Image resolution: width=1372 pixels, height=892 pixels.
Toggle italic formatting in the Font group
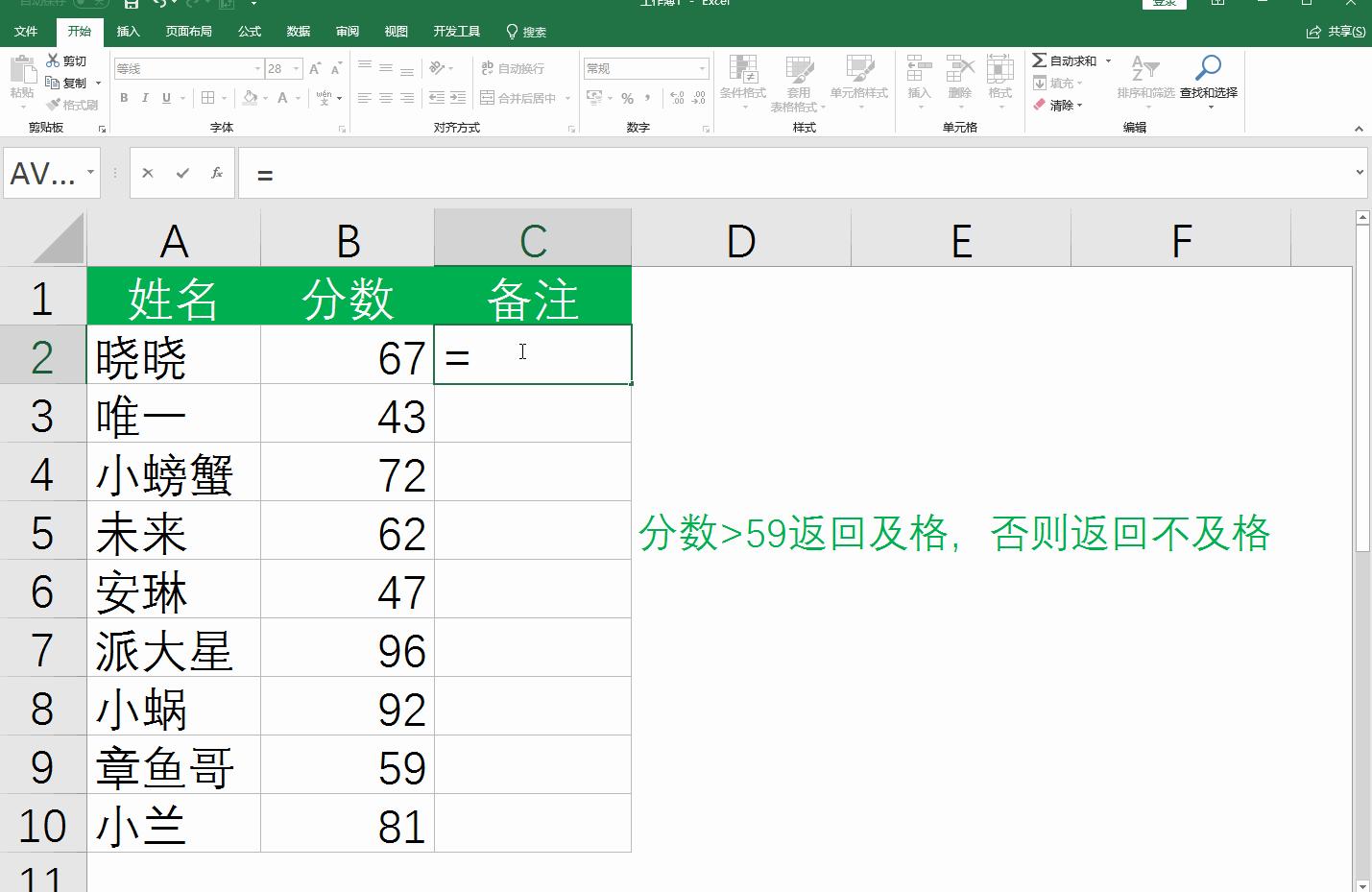145,98
